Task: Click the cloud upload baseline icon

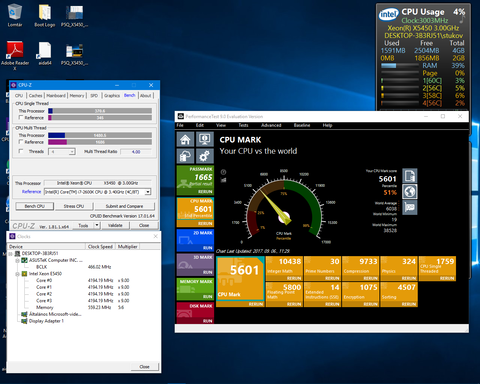Action: (x=185, y=156)
